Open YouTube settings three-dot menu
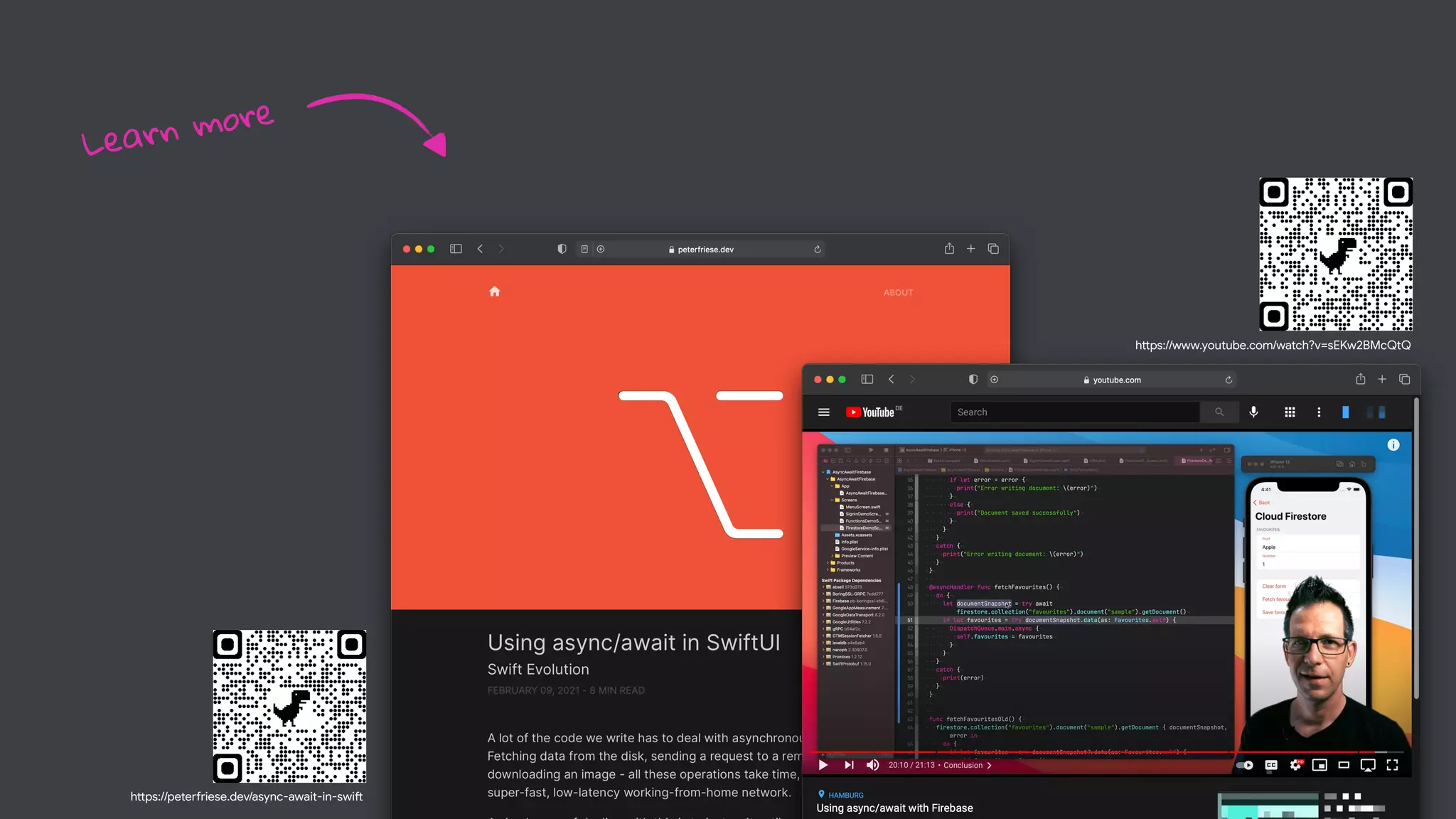This screenshot has width=1456, height=819. click(1319, 412)
